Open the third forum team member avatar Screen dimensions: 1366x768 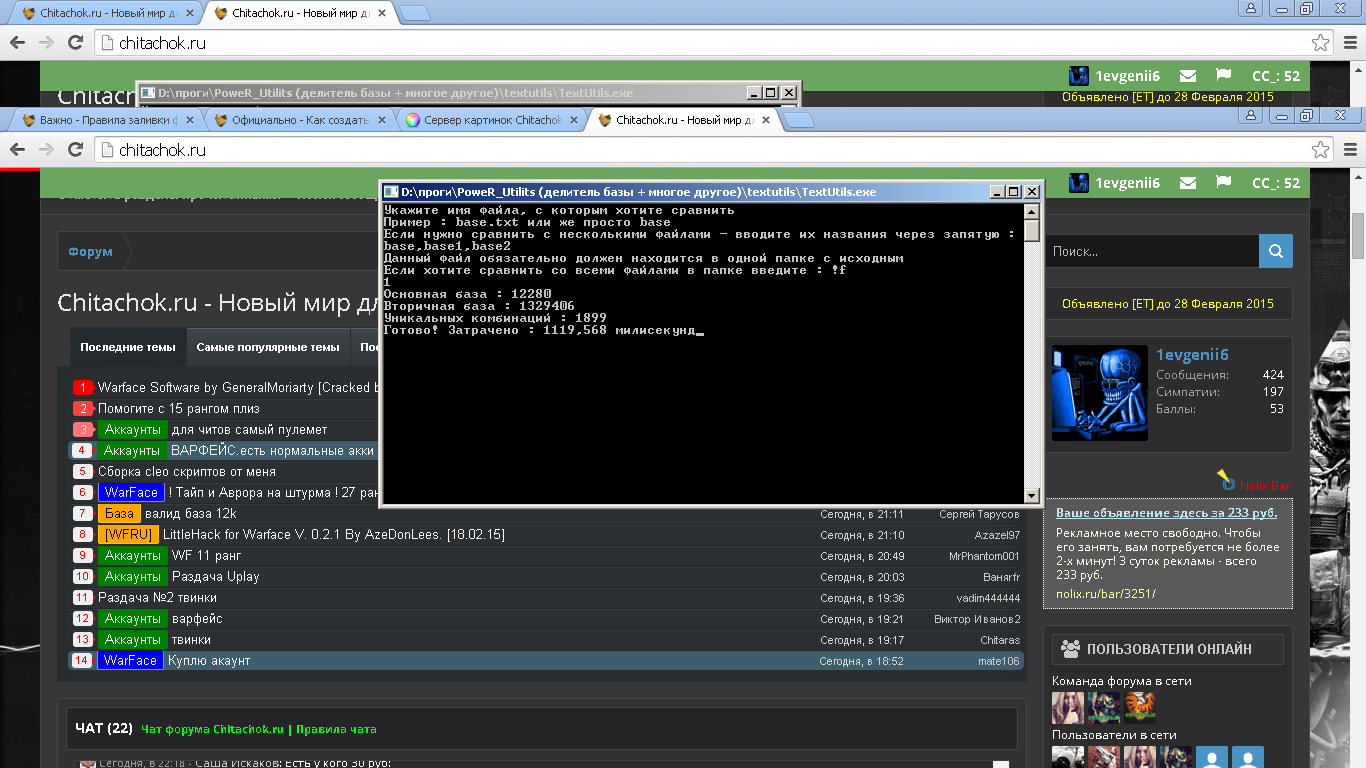point(1140,707)
